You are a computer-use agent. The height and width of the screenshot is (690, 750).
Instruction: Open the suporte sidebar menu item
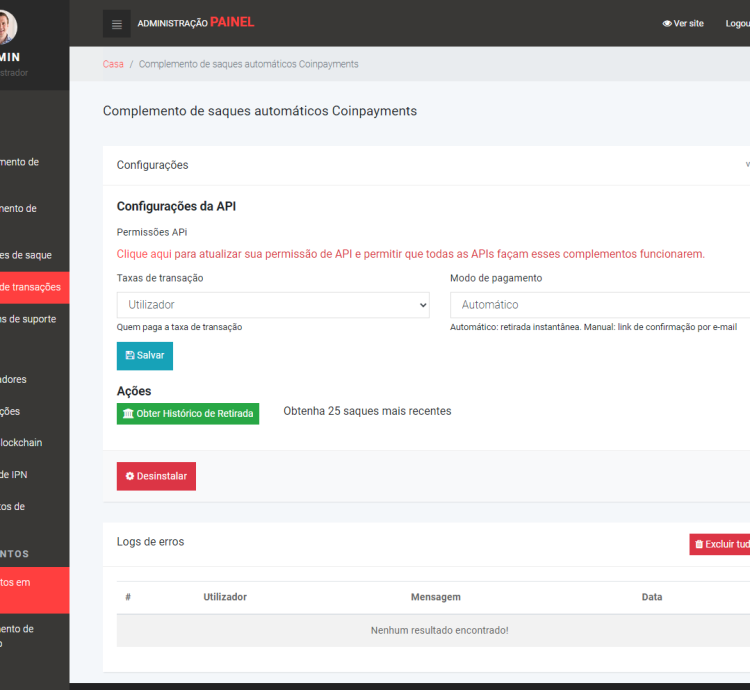pos(28,319)
